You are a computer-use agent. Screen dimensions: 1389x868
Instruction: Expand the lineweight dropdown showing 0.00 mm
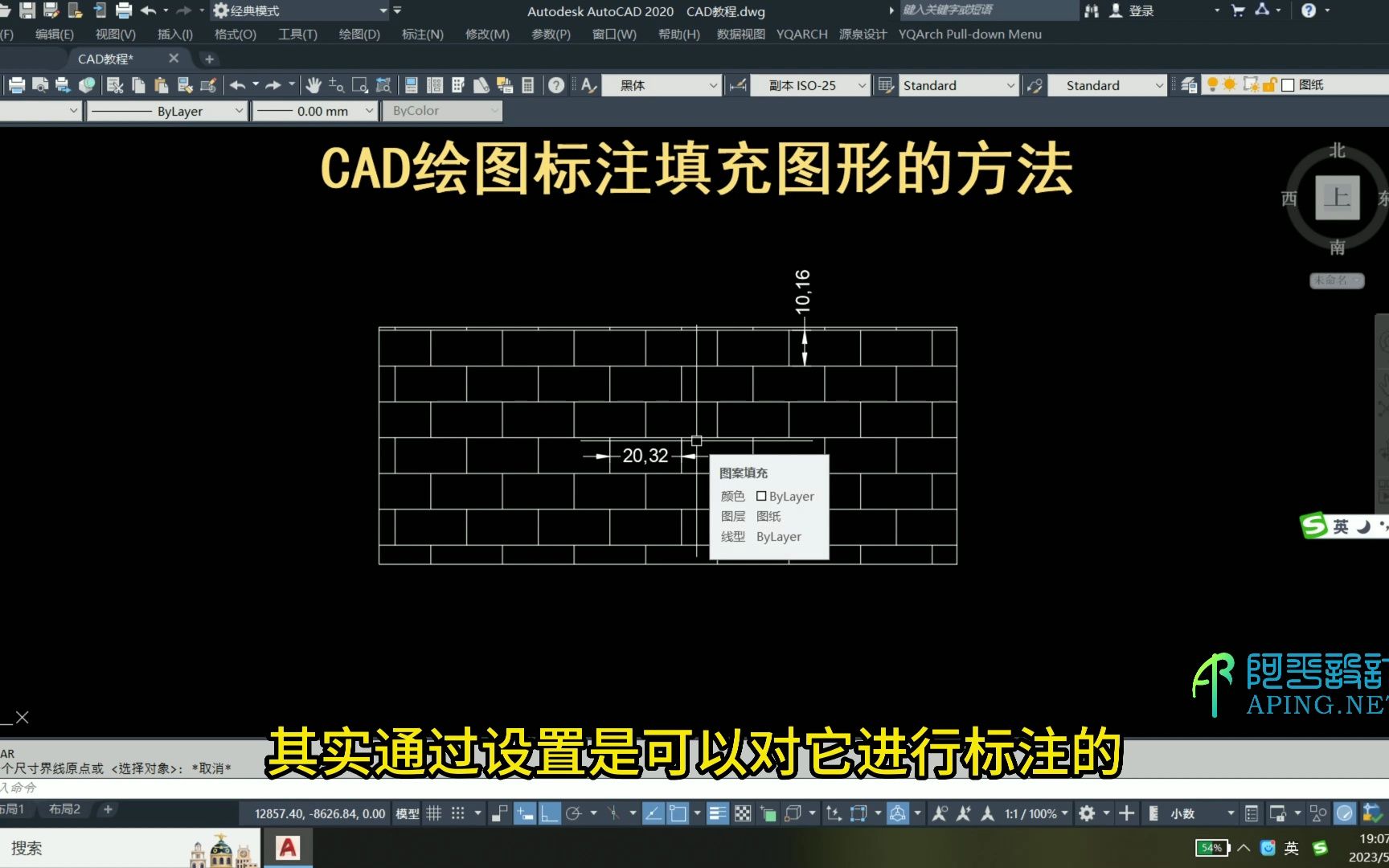[368, 111]
